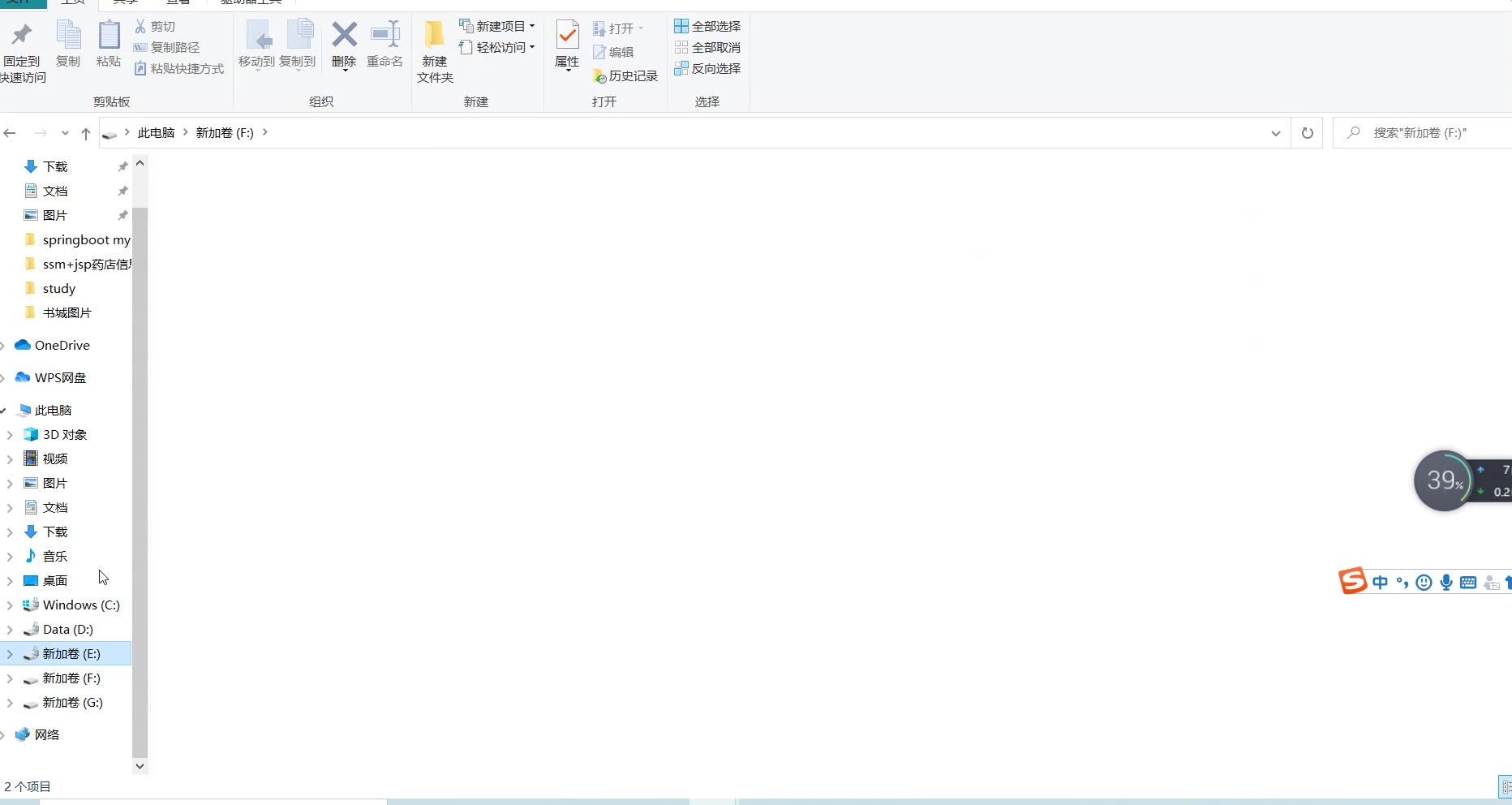The image size is (1512, 805).
Task: Click the Sogou input method S logo
Action: point(1352,581)
